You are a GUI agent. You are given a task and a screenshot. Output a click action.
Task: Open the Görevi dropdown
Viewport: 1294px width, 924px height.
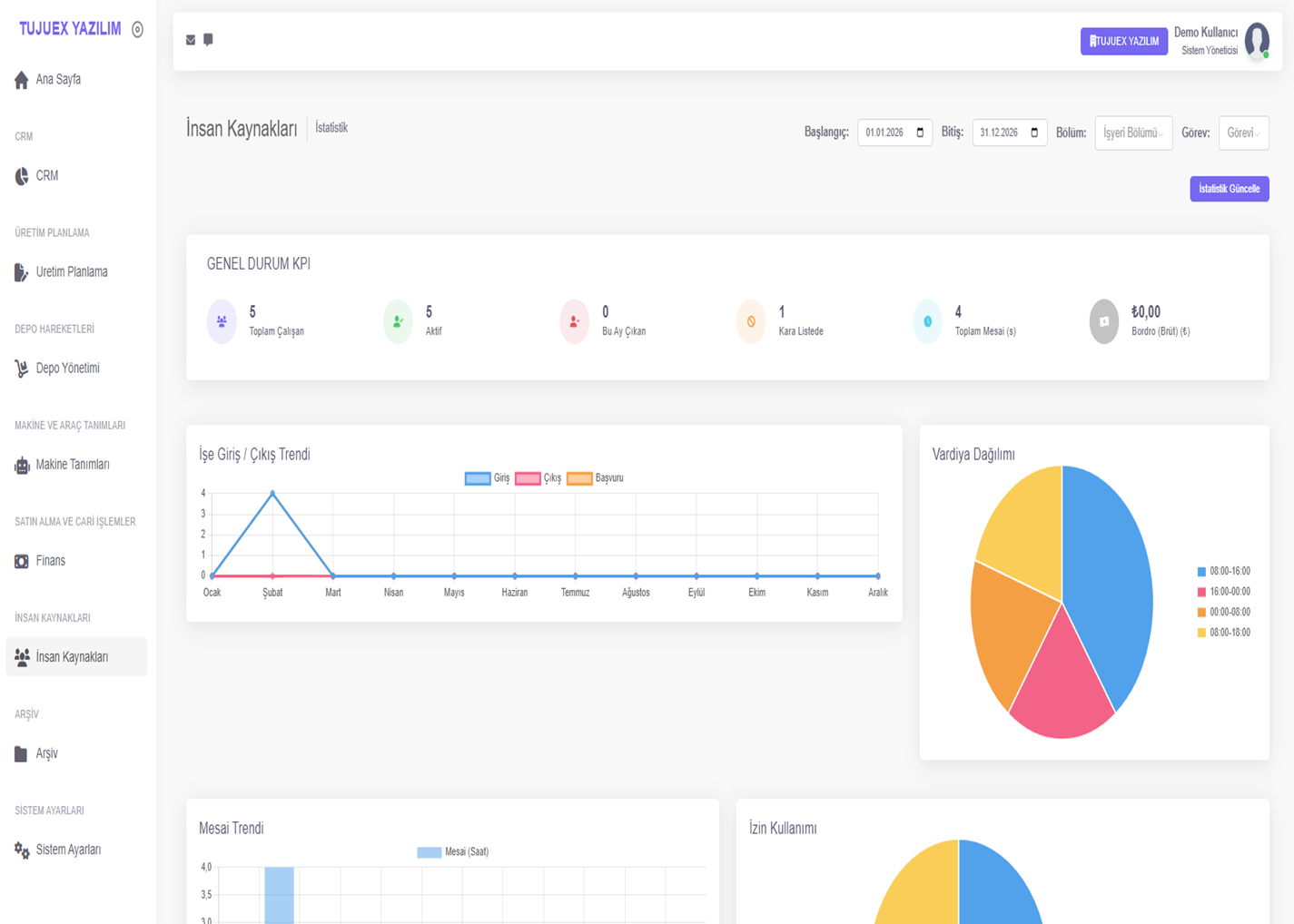click(x=1243, y=133)
